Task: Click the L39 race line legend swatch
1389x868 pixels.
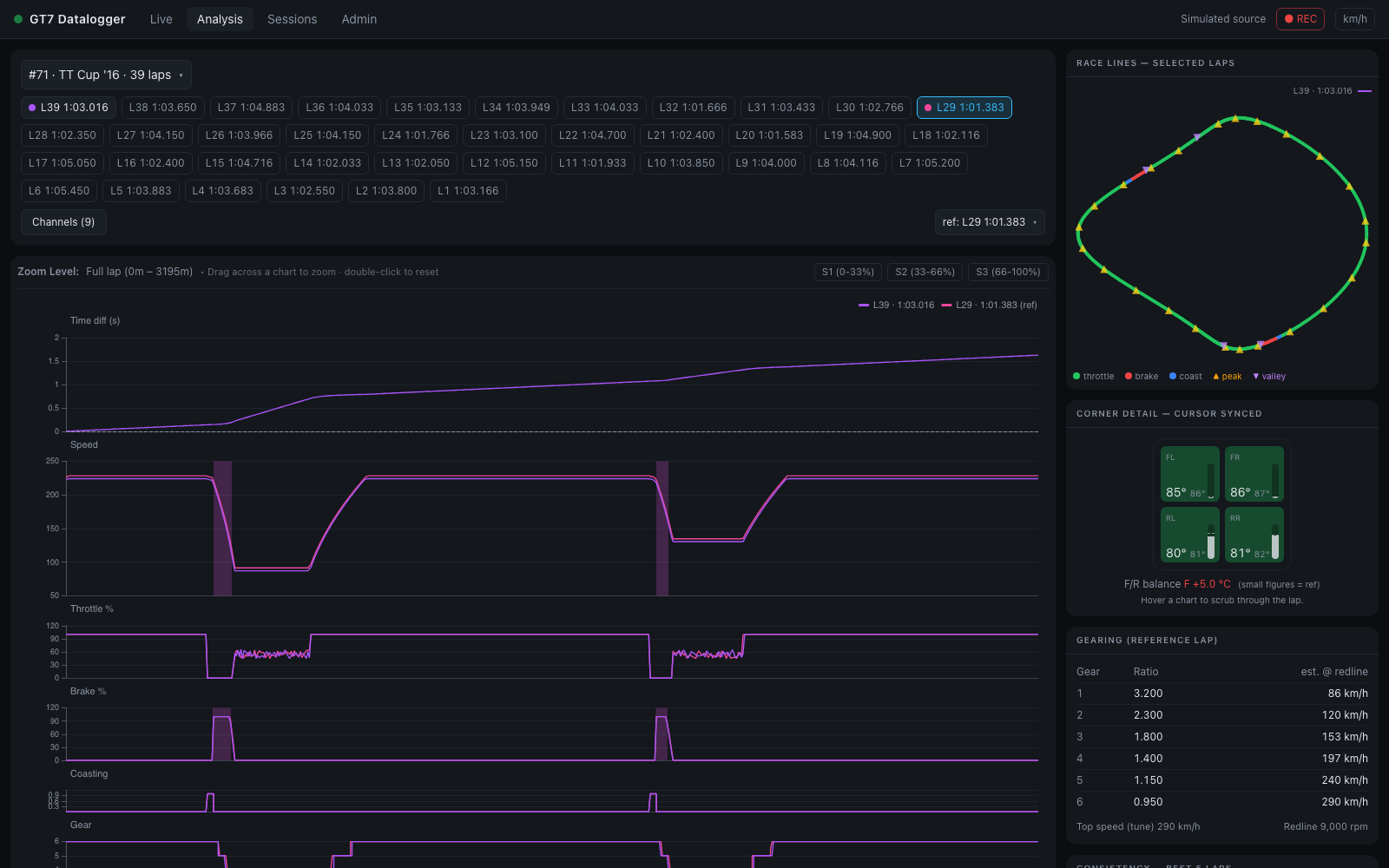Action: (x=1365, y=91)
